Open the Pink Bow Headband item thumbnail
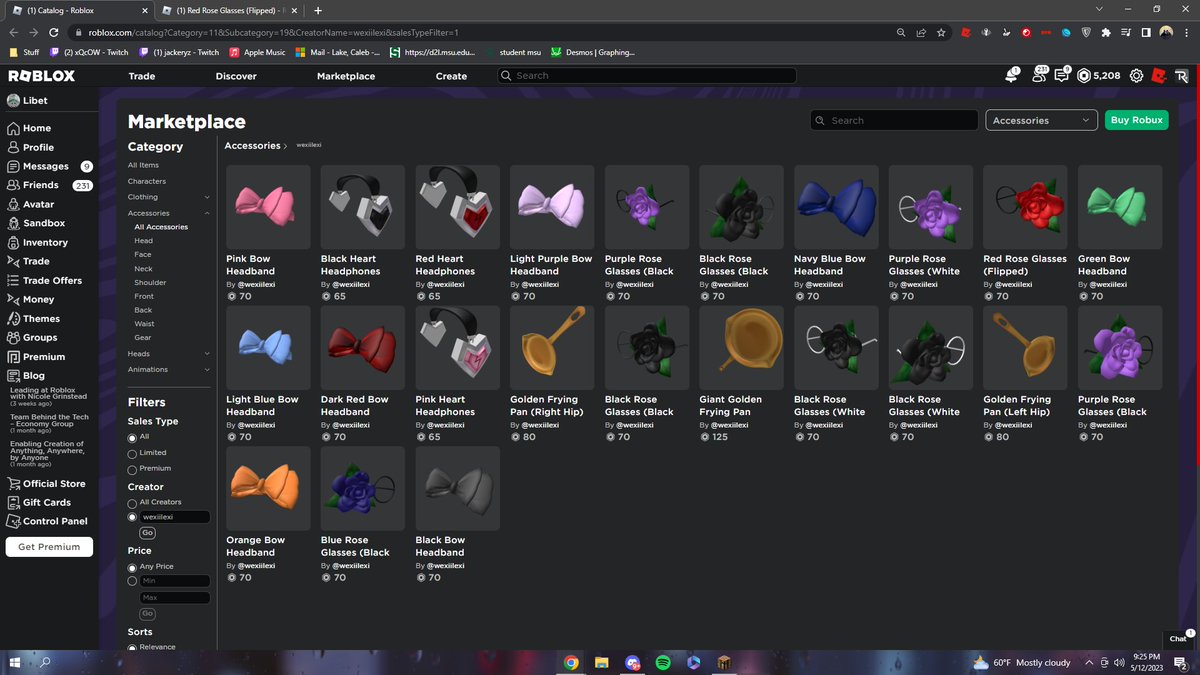 [x=268, y=207]
